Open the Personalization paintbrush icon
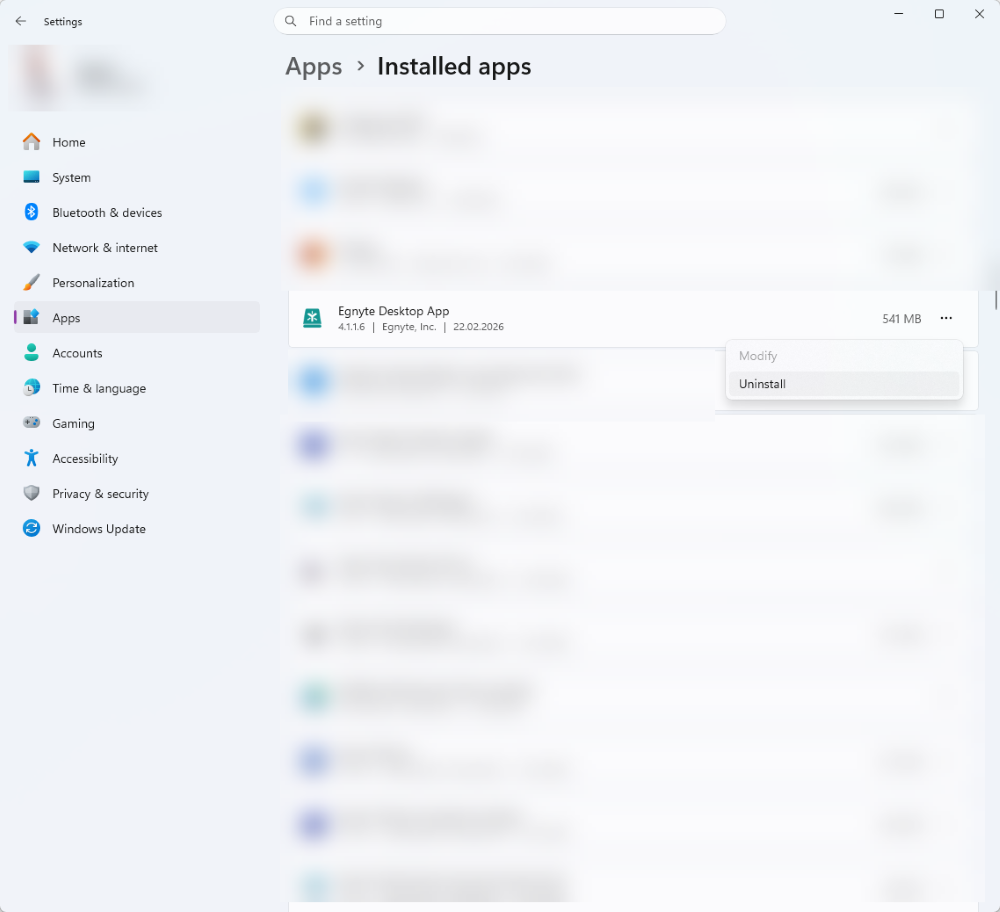 31,282
